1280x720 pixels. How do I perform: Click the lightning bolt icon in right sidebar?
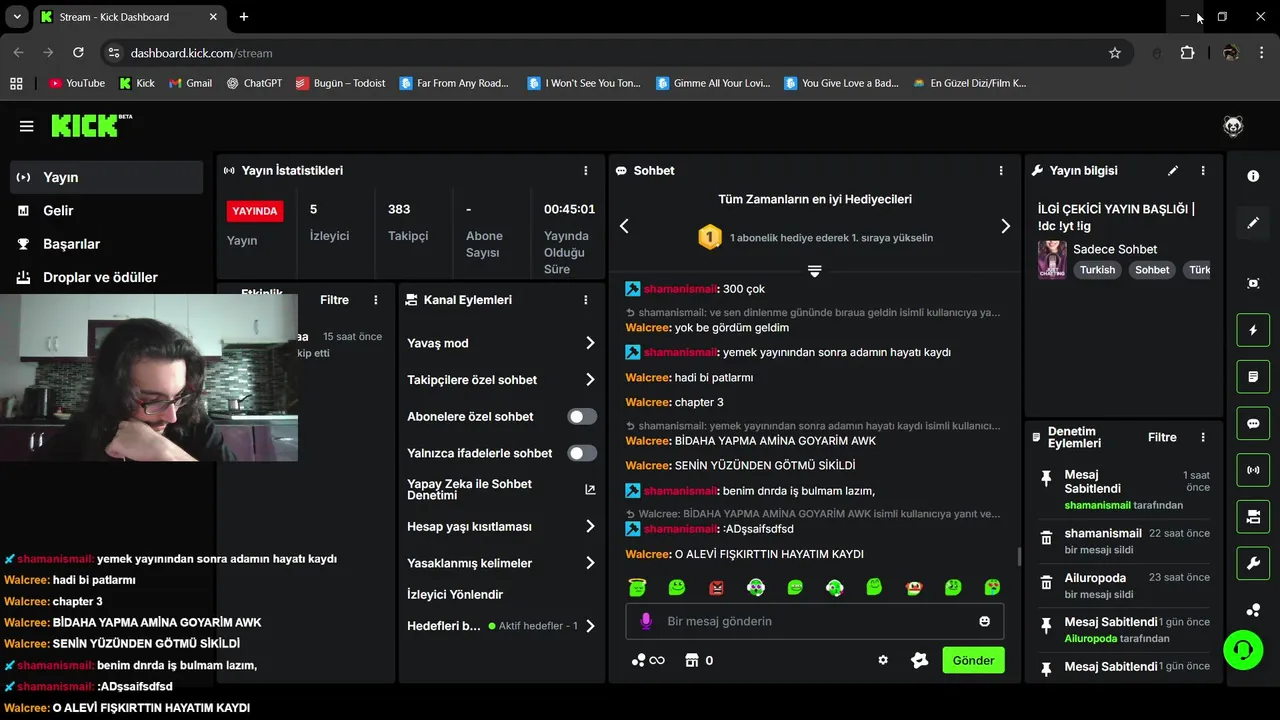[1253, 330]
